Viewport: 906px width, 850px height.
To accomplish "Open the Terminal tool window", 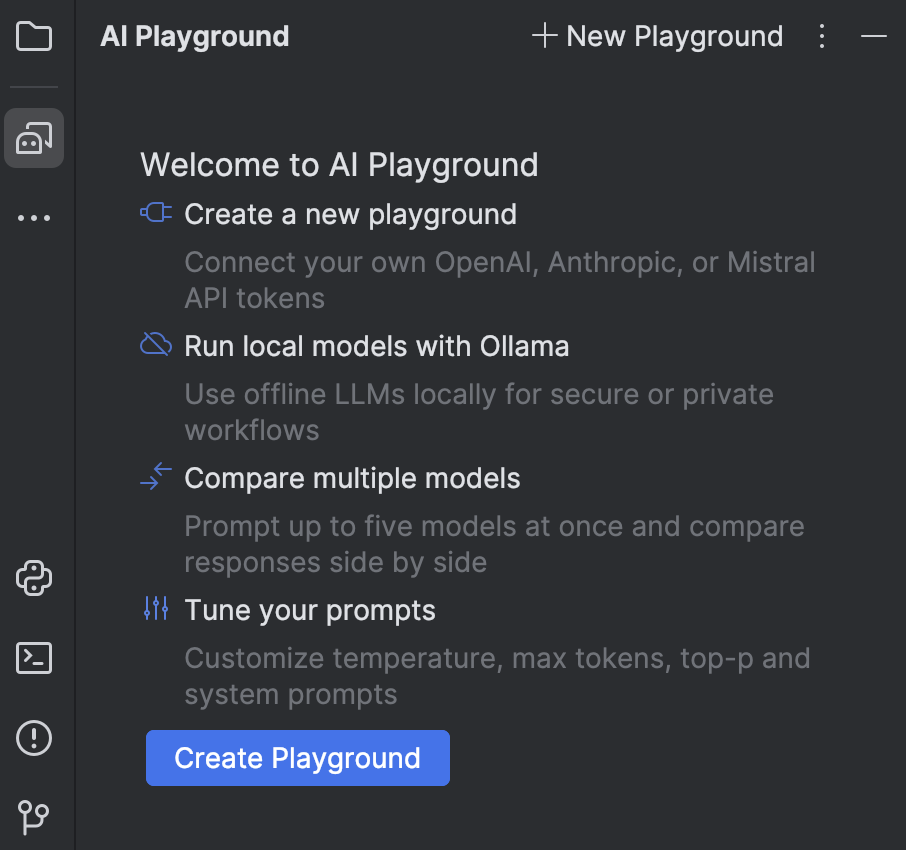I will [x=34, y=658].
